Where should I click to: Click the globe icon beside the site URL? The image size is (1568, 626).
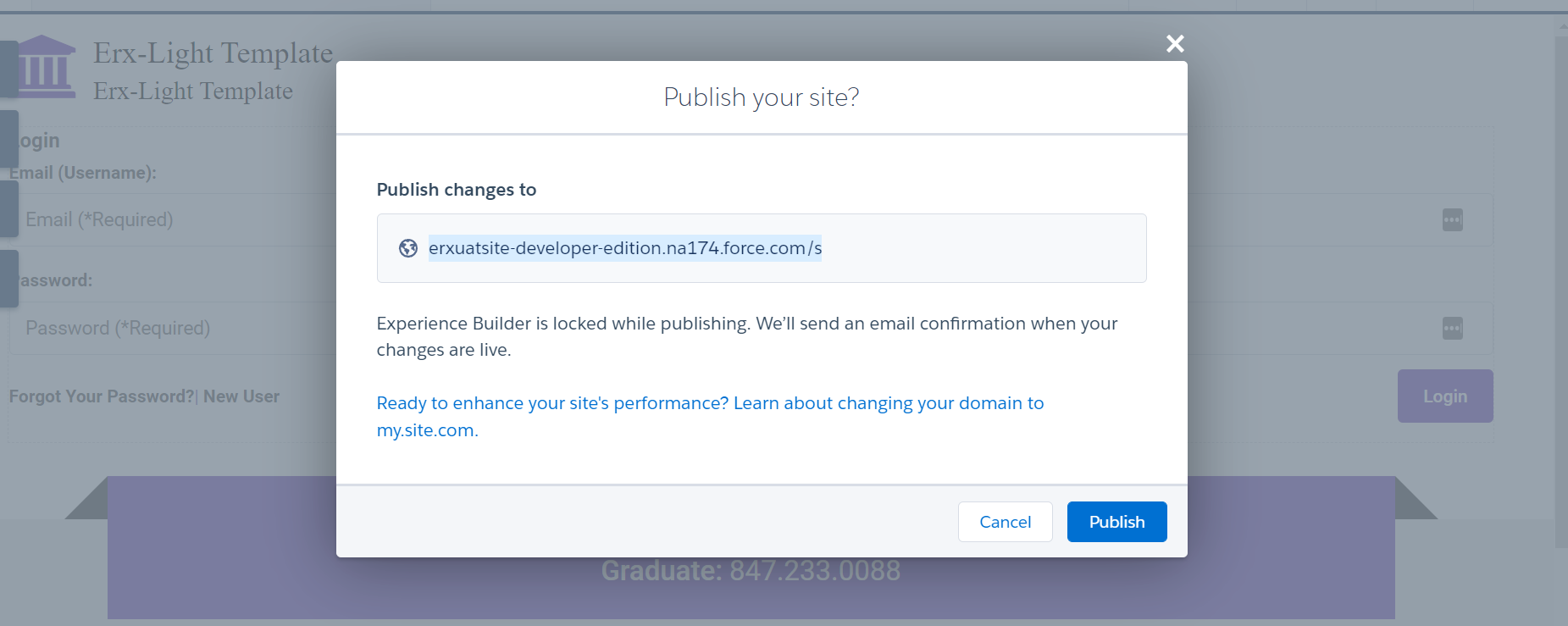(x=408, y=248)
